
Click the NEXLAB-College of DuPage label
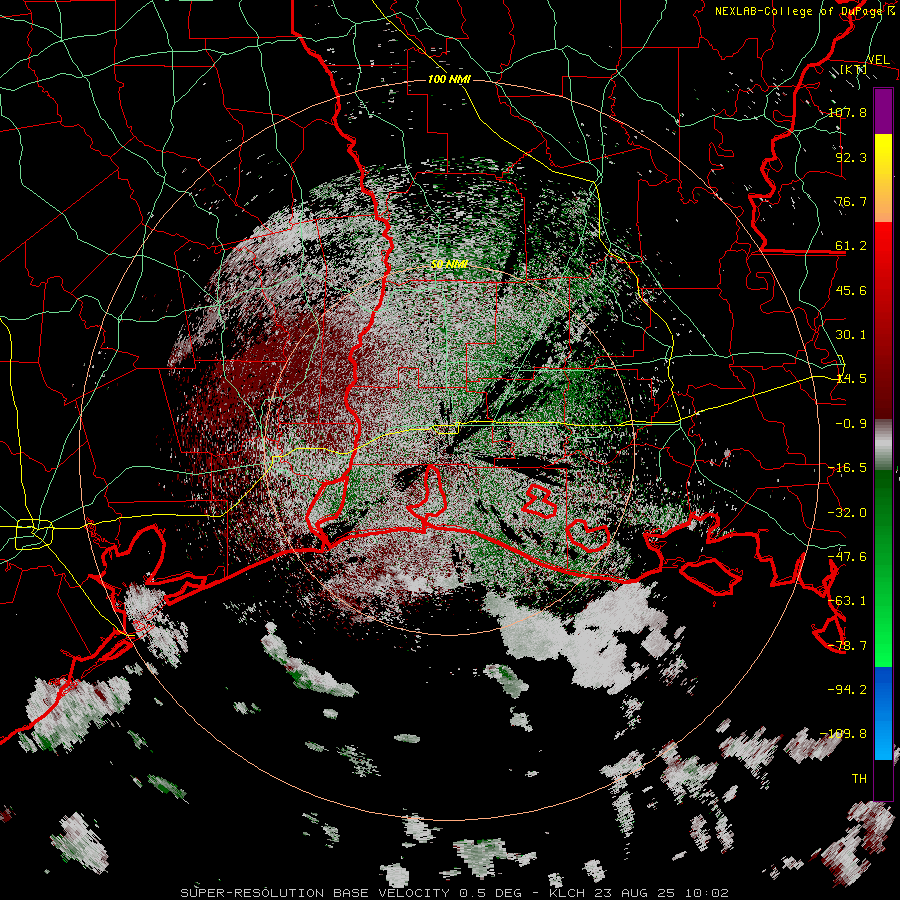[804, 11]
